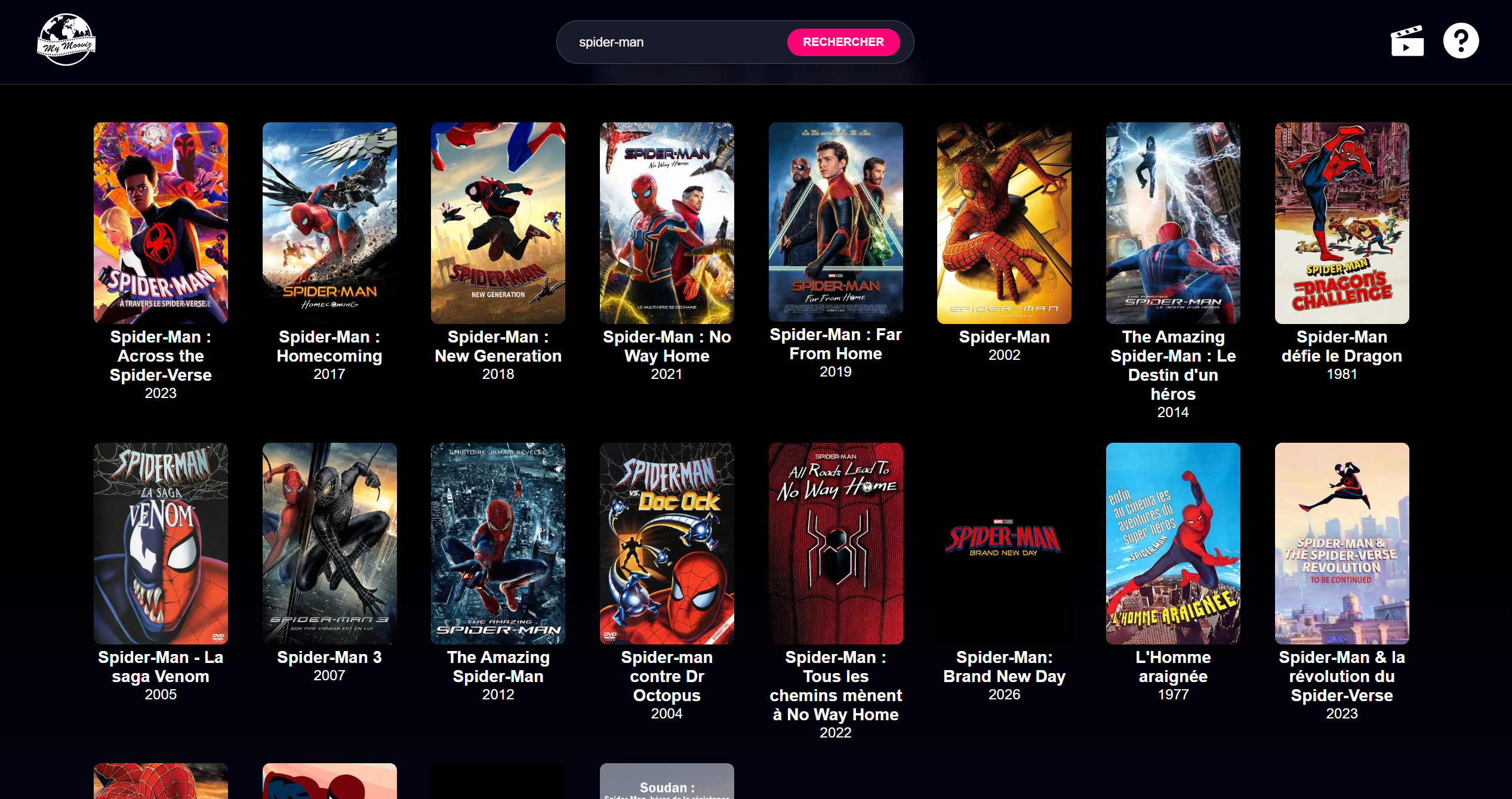This screenshot has height=799, width=1512.
Task: Click title 'Spider-Man : Across the Spider-Verse'
Action: coord(161,356)
